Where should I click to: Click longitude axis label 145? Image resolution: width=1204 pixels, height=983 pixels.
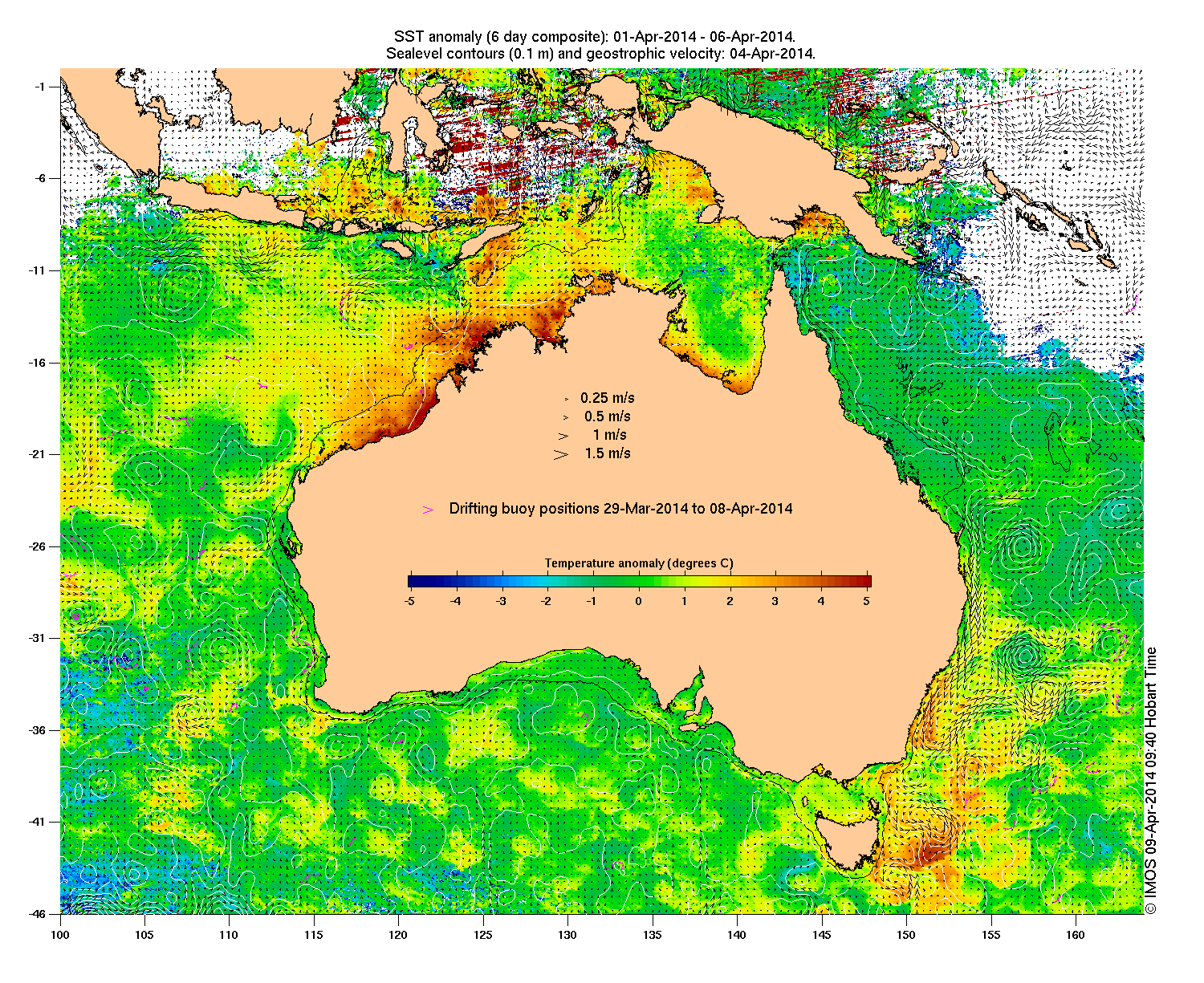821,935
